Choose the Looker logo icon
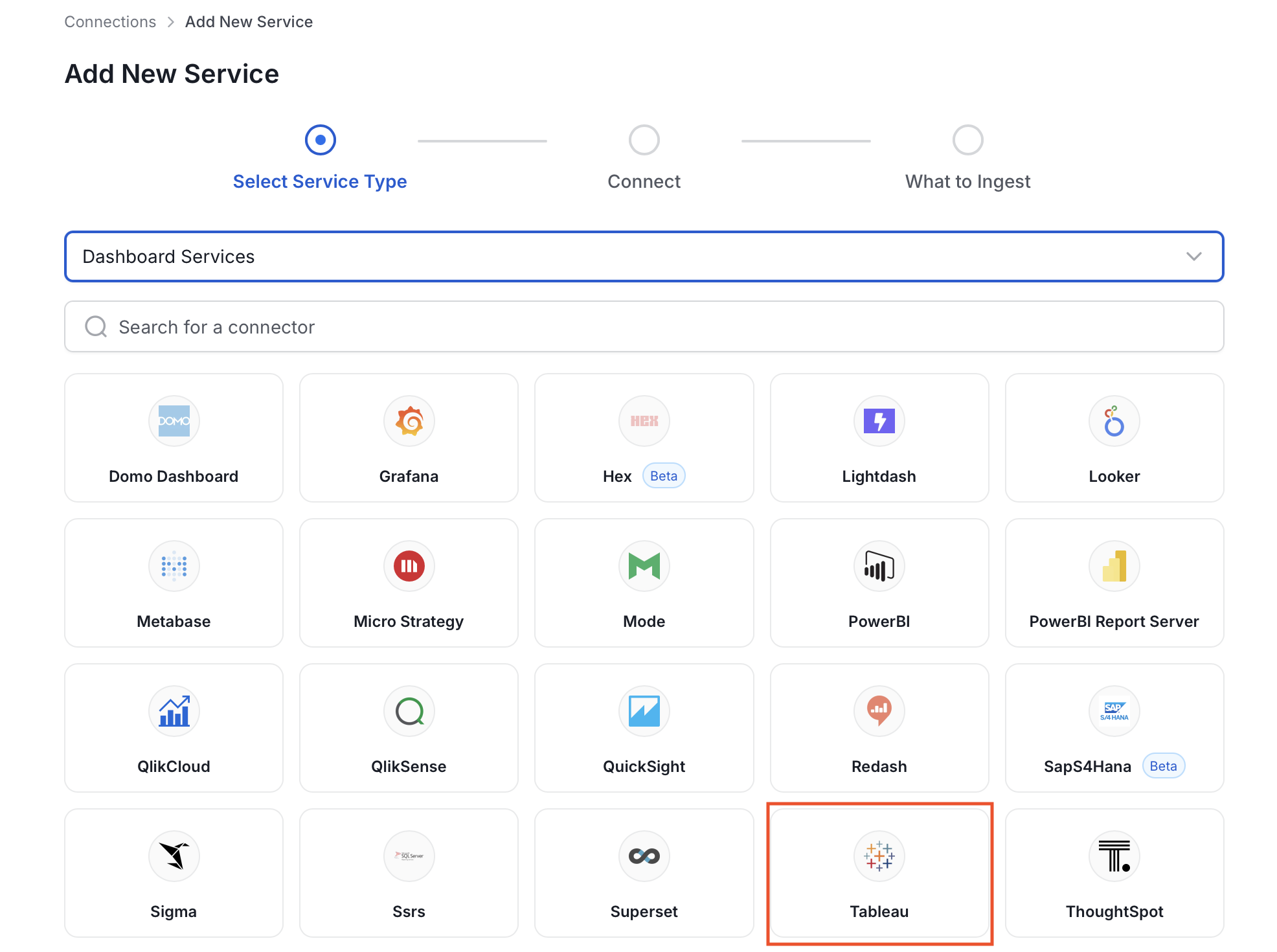This screenshot has width=1277, height=952. 1114,421
